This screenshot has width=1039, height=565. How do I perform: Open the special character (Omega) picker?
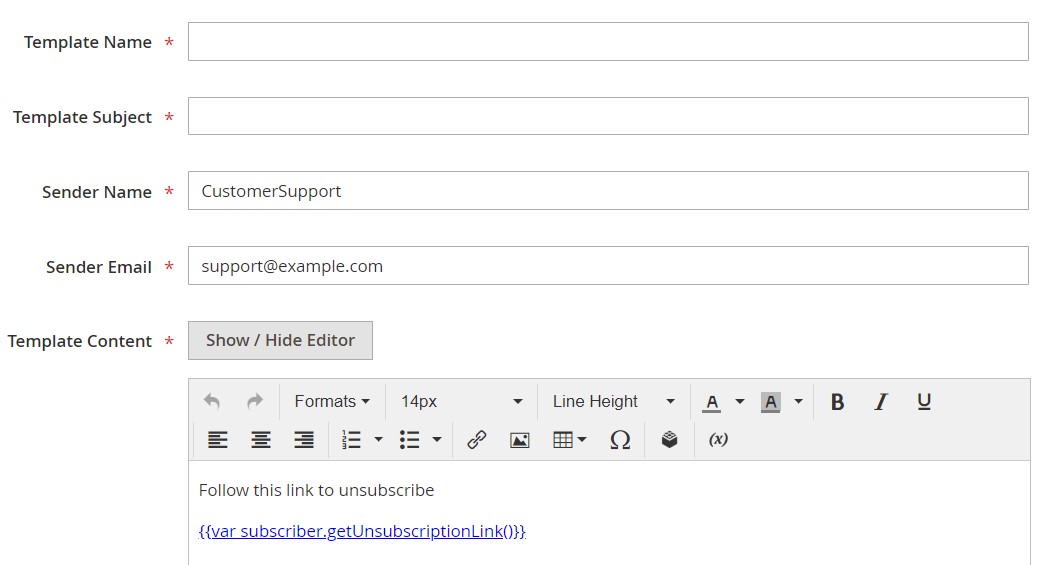pyautogui.click(x=620, y=440)
